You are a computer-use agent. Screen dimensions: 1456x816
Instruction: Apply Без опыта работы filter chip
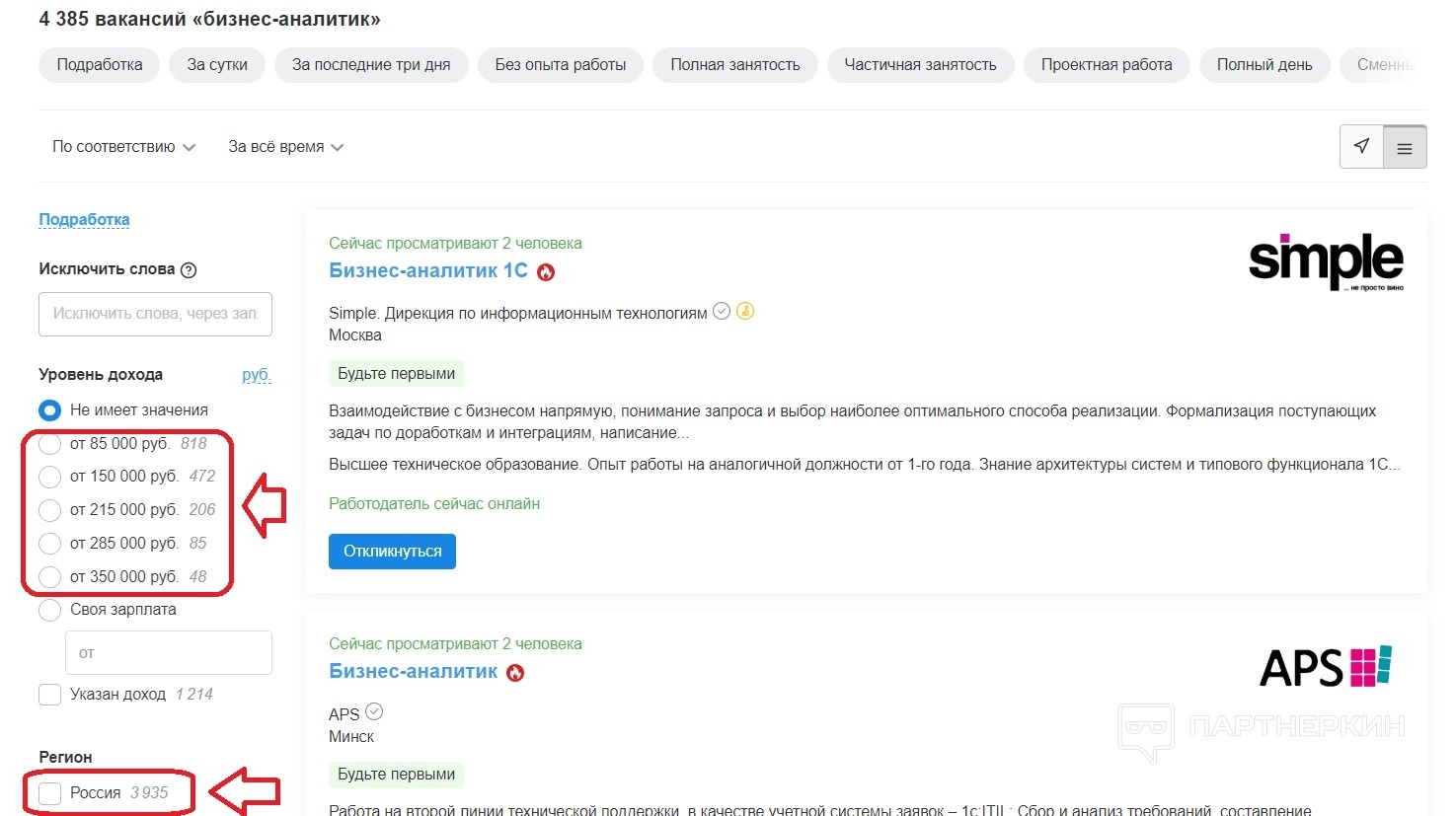tap(560, 65)
